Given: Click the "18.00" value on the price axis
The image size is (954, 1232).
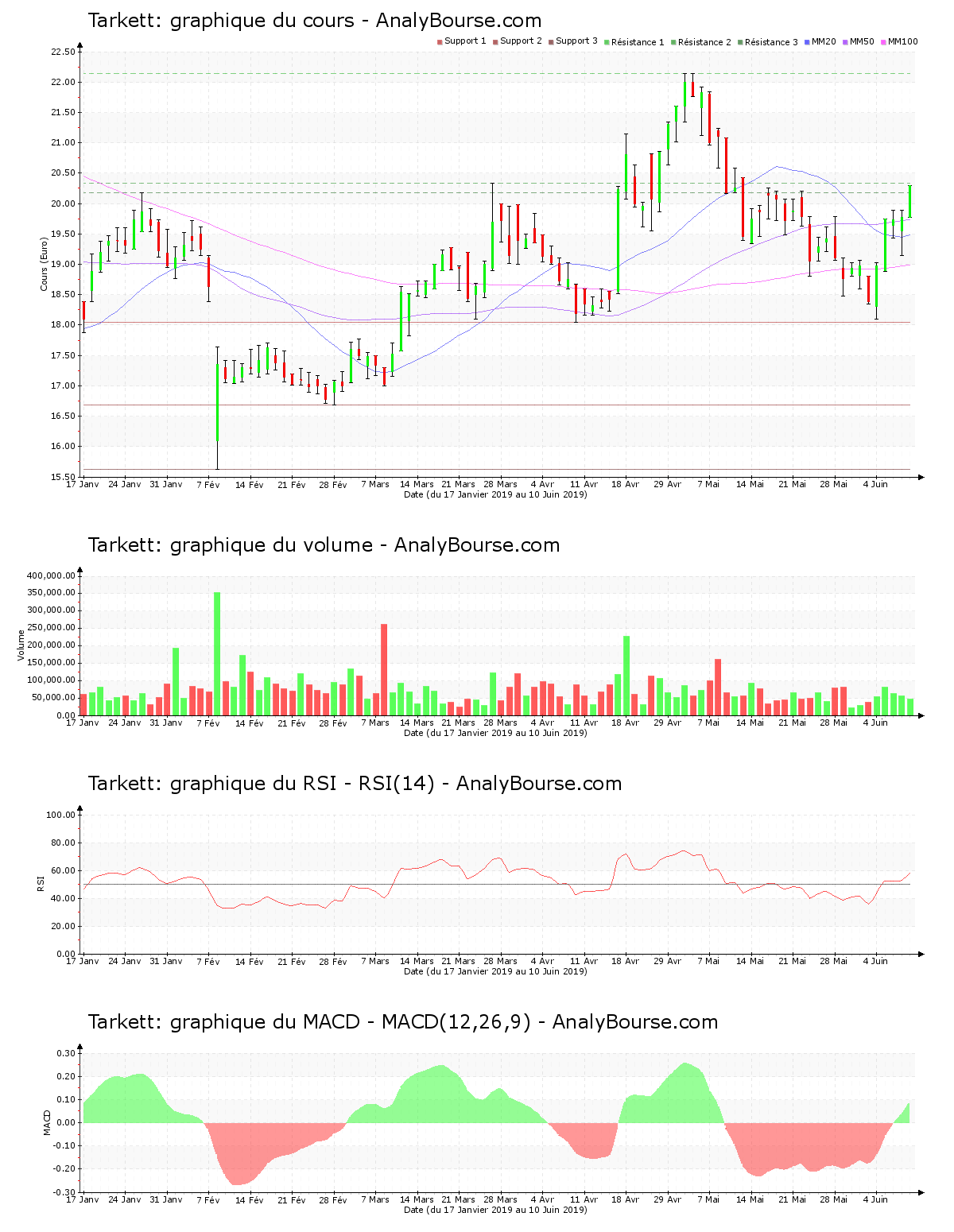Looking at the screenshot, I should [63, 325].
